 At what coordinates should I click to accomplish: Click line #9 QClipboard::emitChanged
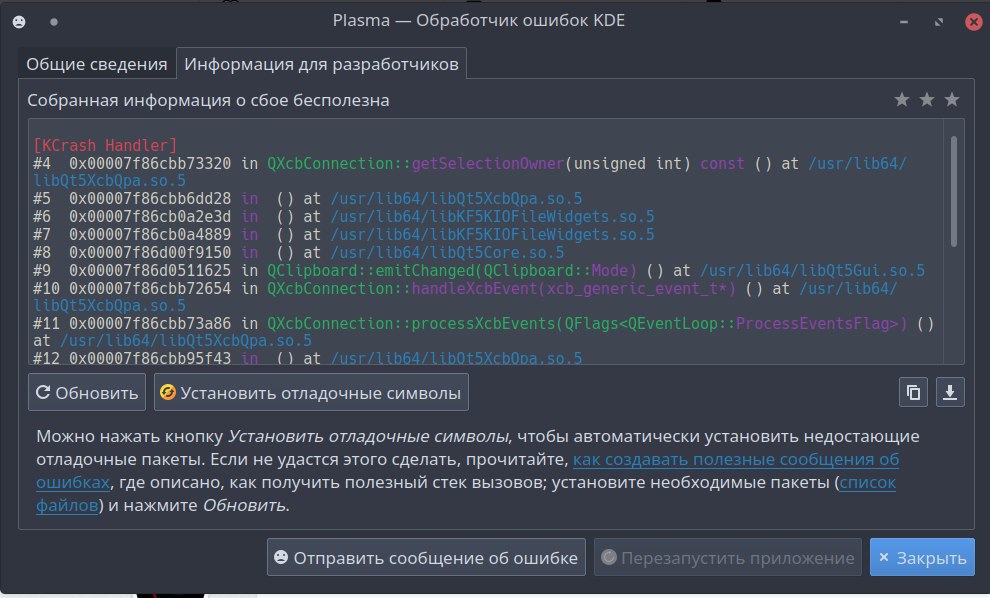coord(479,271)
